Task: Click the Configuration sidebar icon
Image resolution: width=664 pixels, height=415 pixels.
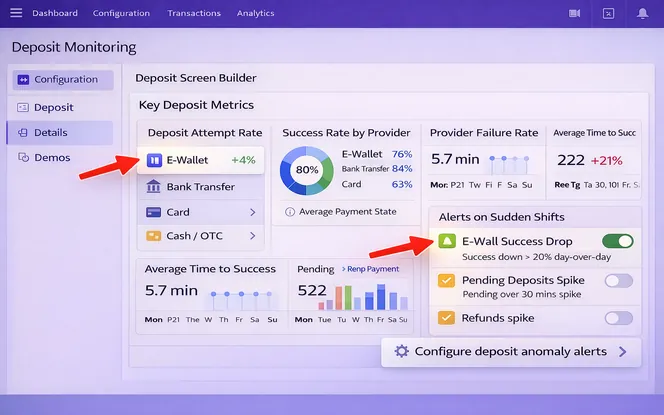Action: click(23, 80)
